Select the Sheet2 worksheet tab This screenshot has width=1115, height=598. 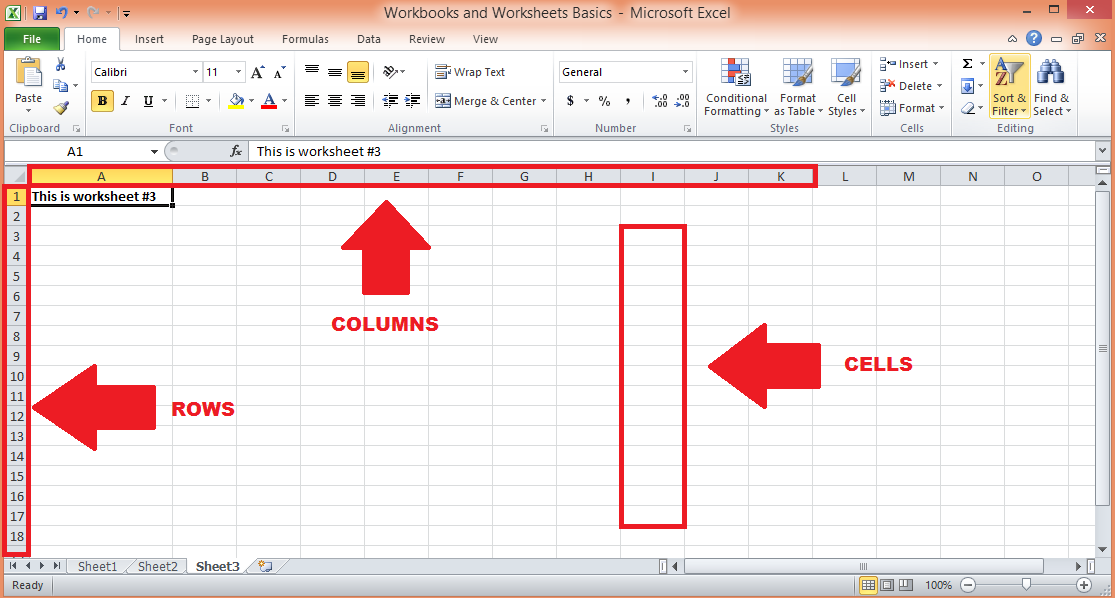(x=158, y=566)
